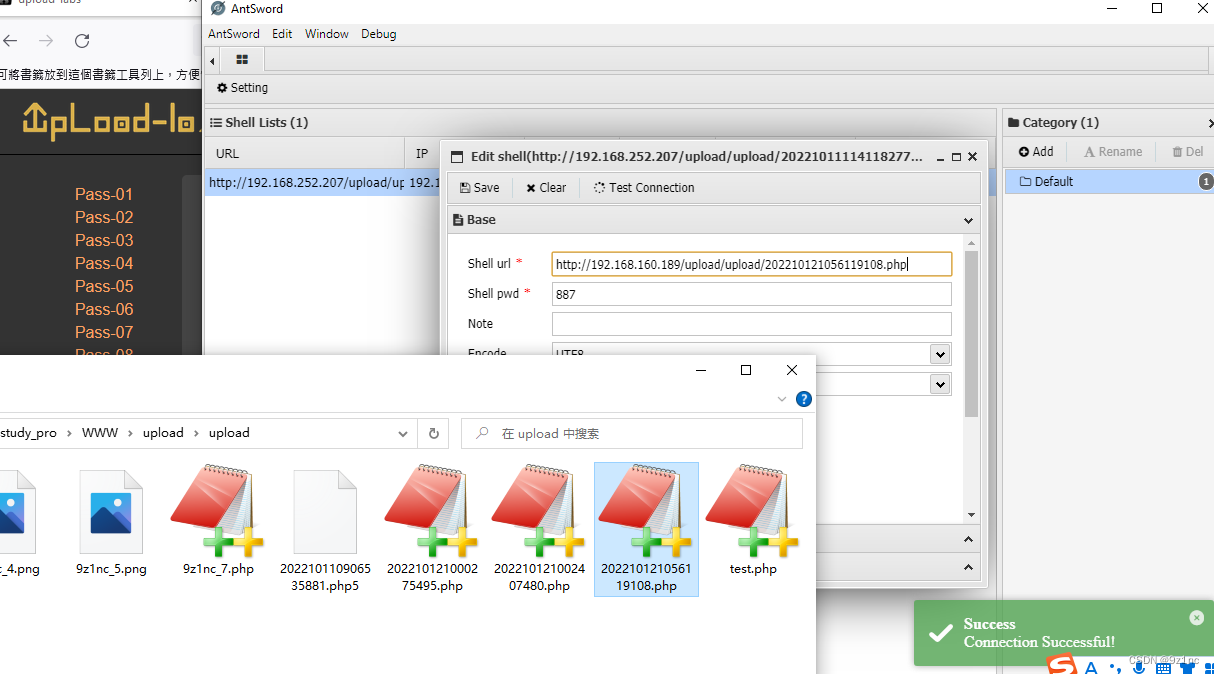Select the 202210121000275495.php file
Viewport: 1214px width, 674px height.
tap(432, 530)
